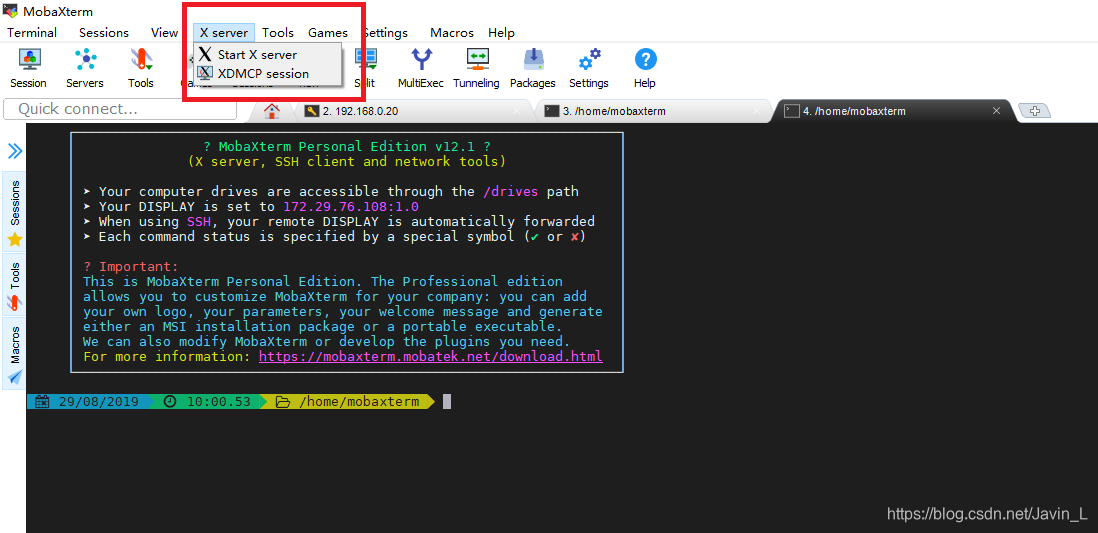Open the View menu
Screen dimensions: 1098x533
(165, 33)
